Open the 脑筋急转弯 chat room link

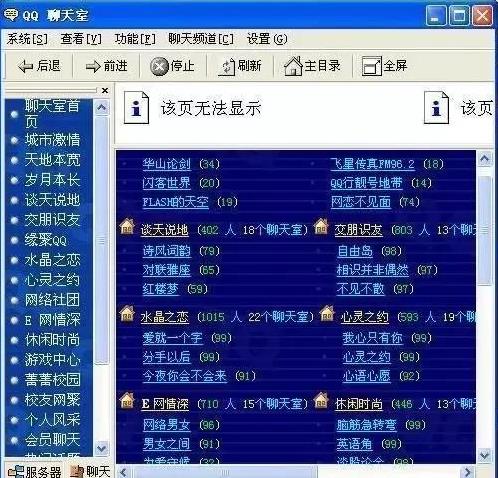pyautogui.click(x=366, y=425)
